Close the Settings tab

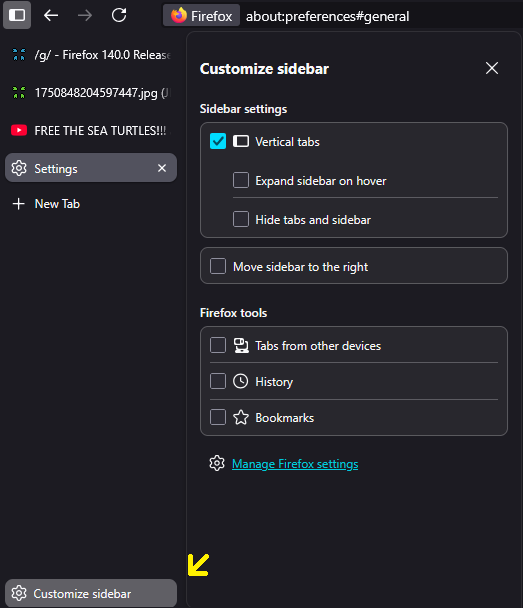coord(162,168)
